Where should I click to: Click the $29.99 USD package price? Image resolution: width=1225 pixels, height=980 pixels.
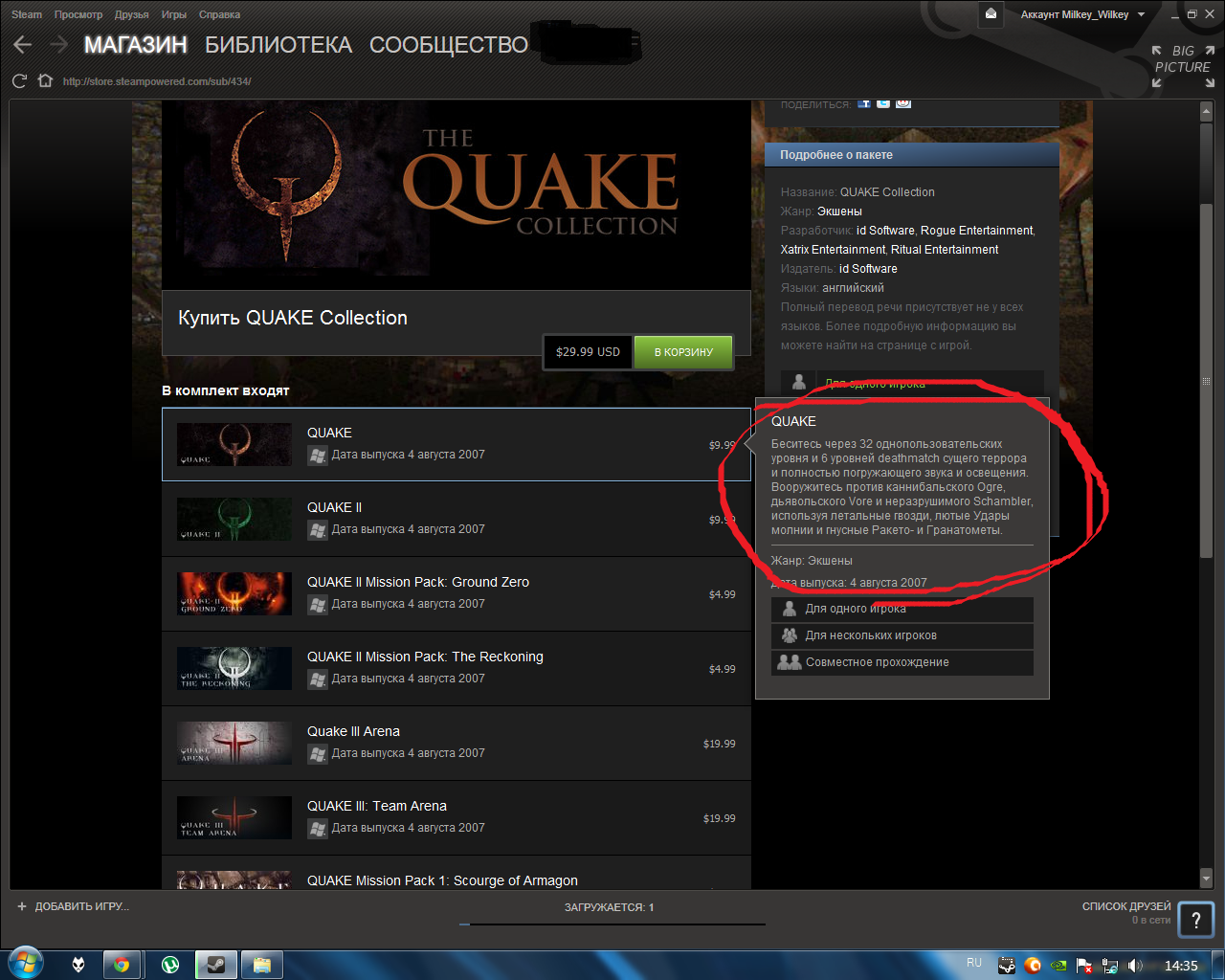coord(588,352)
